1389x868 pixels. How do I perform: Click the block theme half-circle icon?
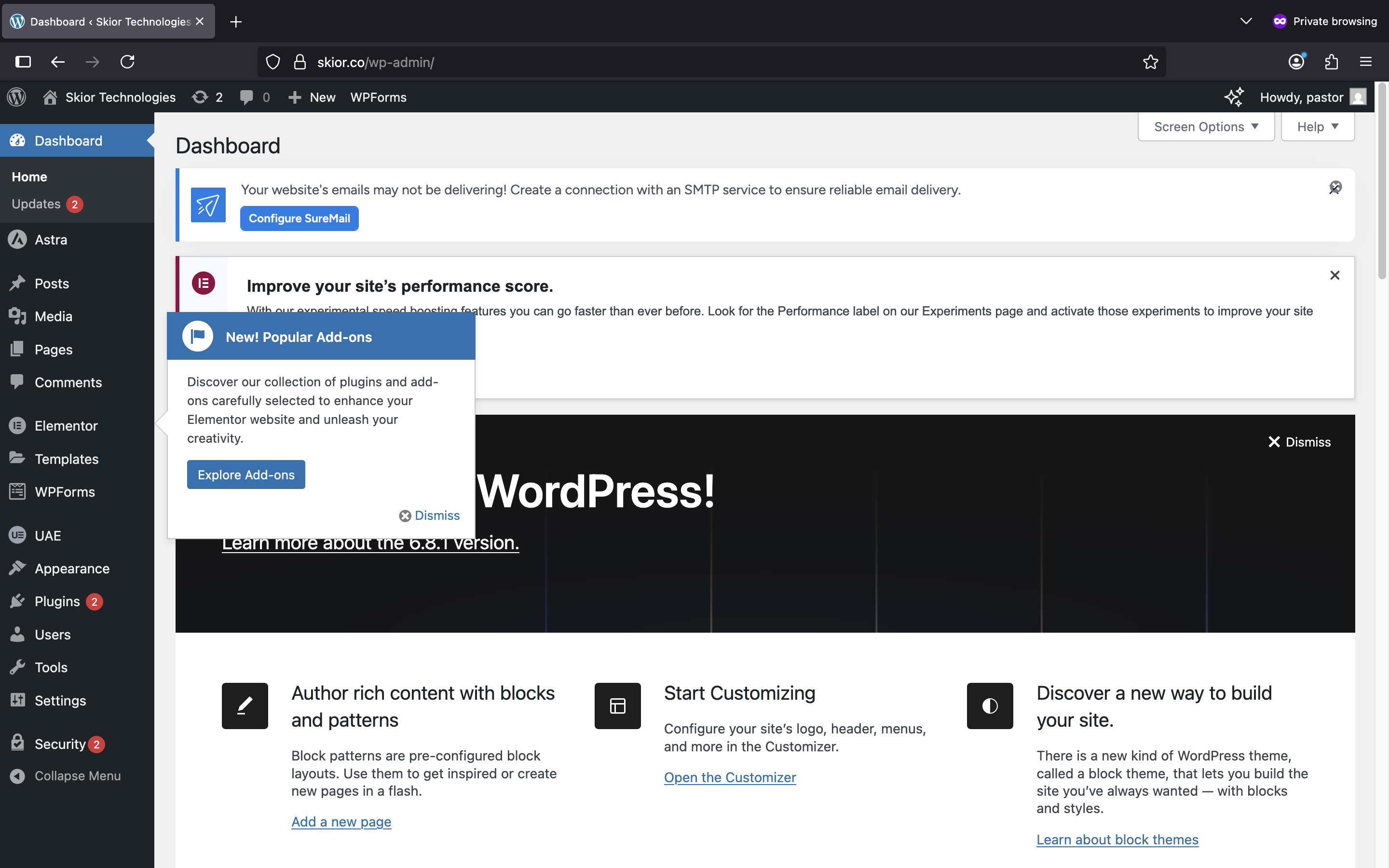[x=990, y=705]
